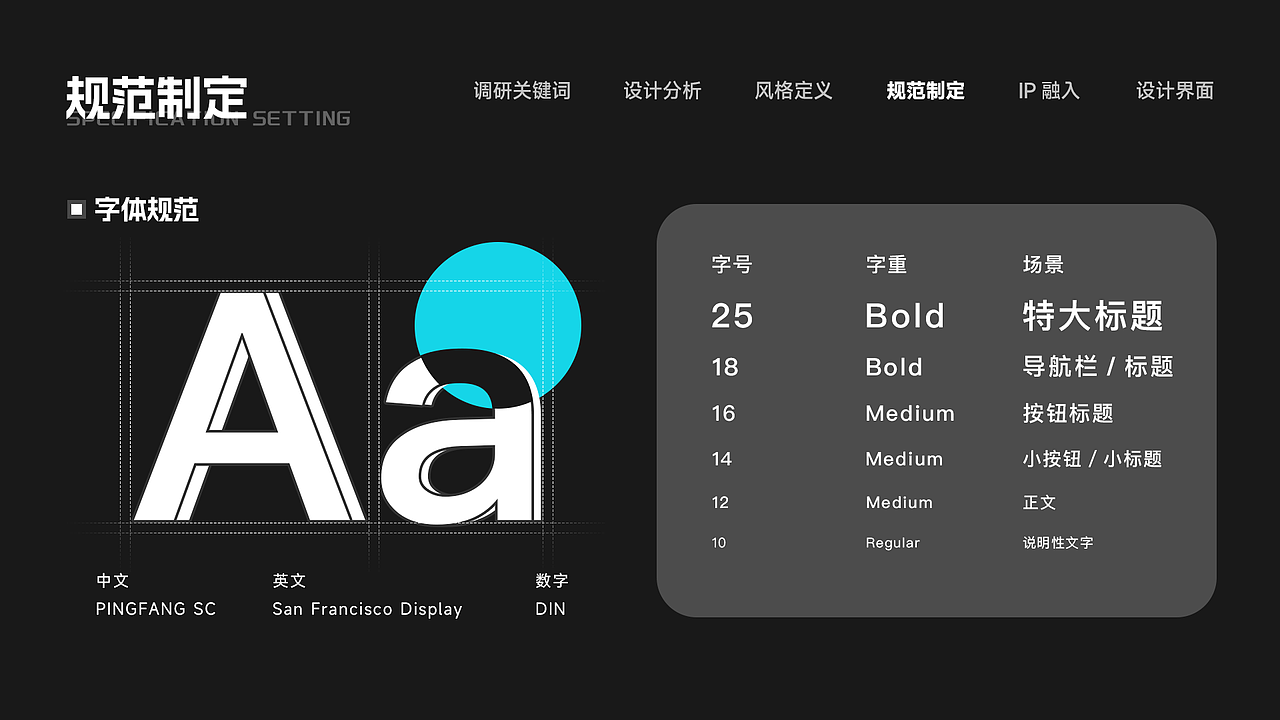Image resolution: width=1280 pixels, height=720 pixels.
Task: Open the IP 融入 tab
Action: (1049, 91)
